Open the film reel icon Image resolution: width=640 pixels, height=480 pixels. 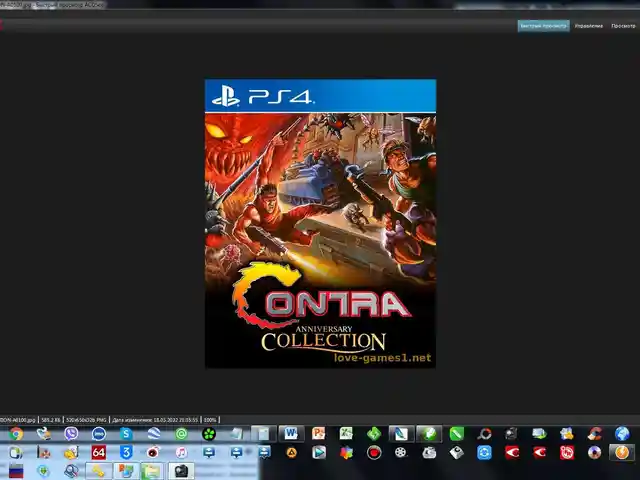[401, 452]
